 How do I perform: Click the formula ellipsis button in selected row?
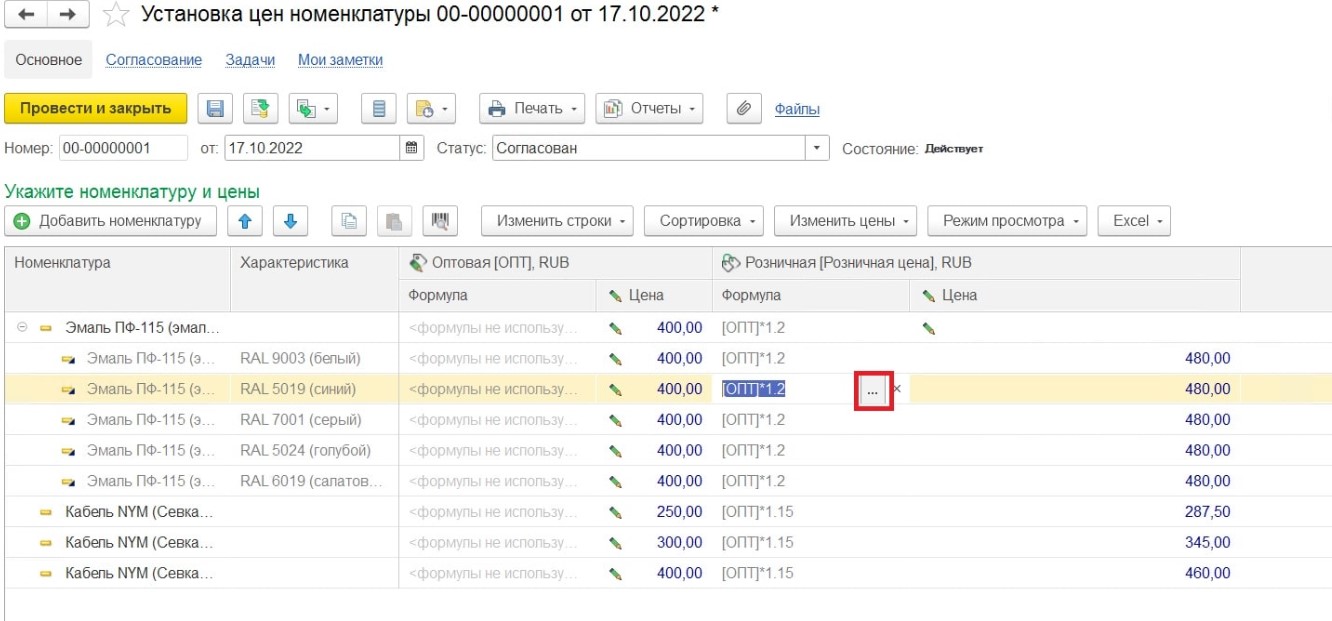click(x=872, y=390)
